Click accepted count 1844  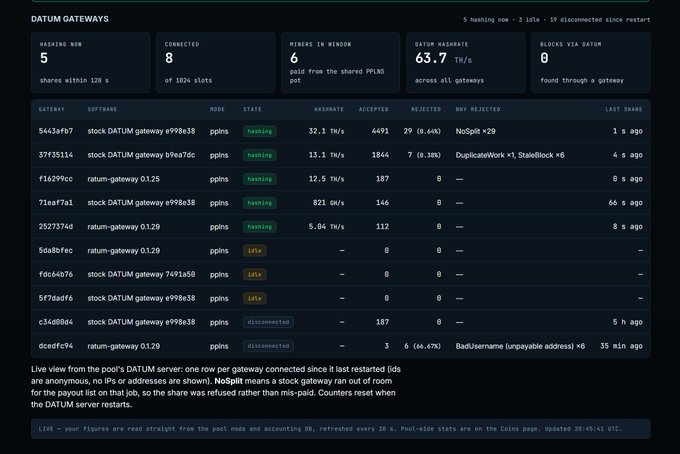[x=380, y=155]
